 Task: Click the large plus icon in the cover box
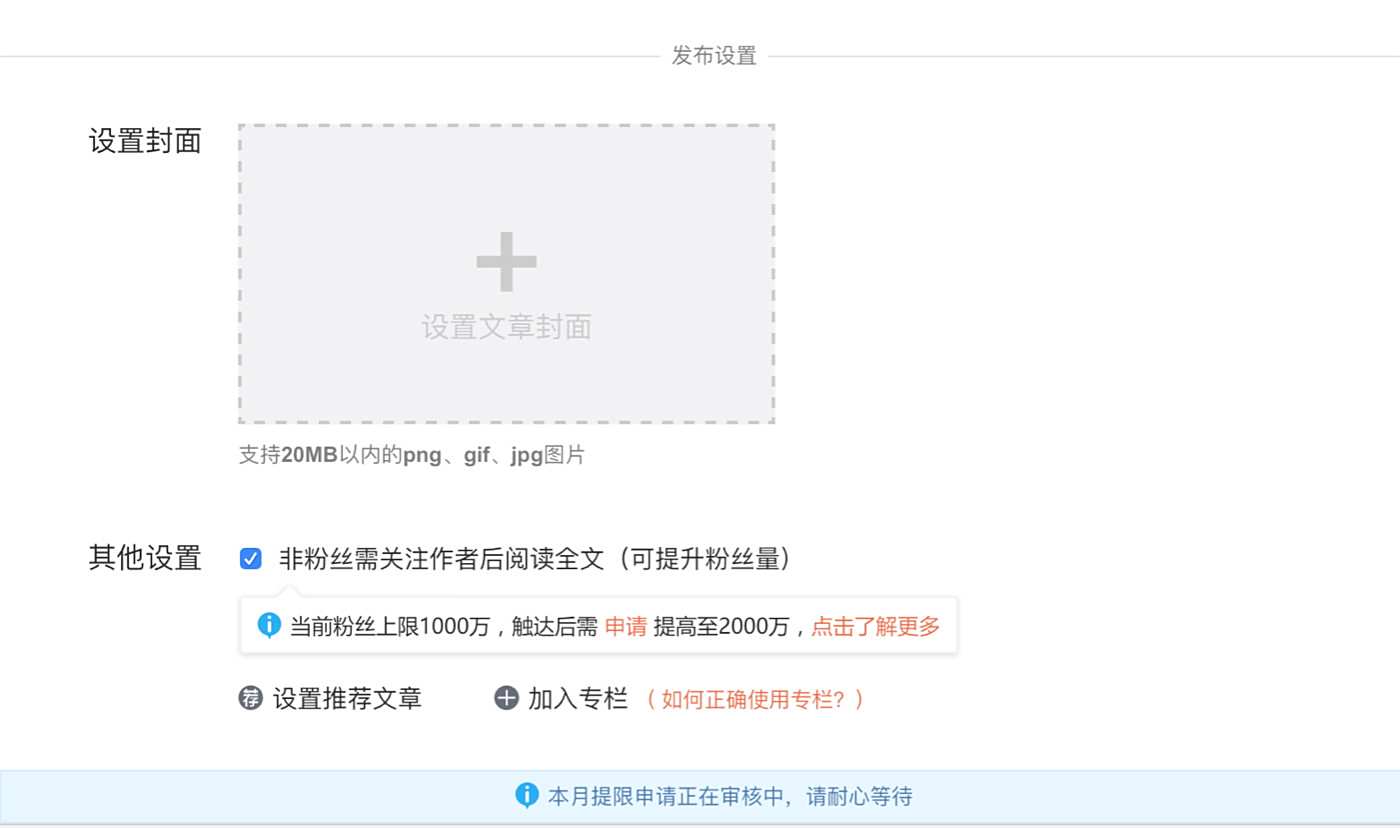click(x=506, y=261)
